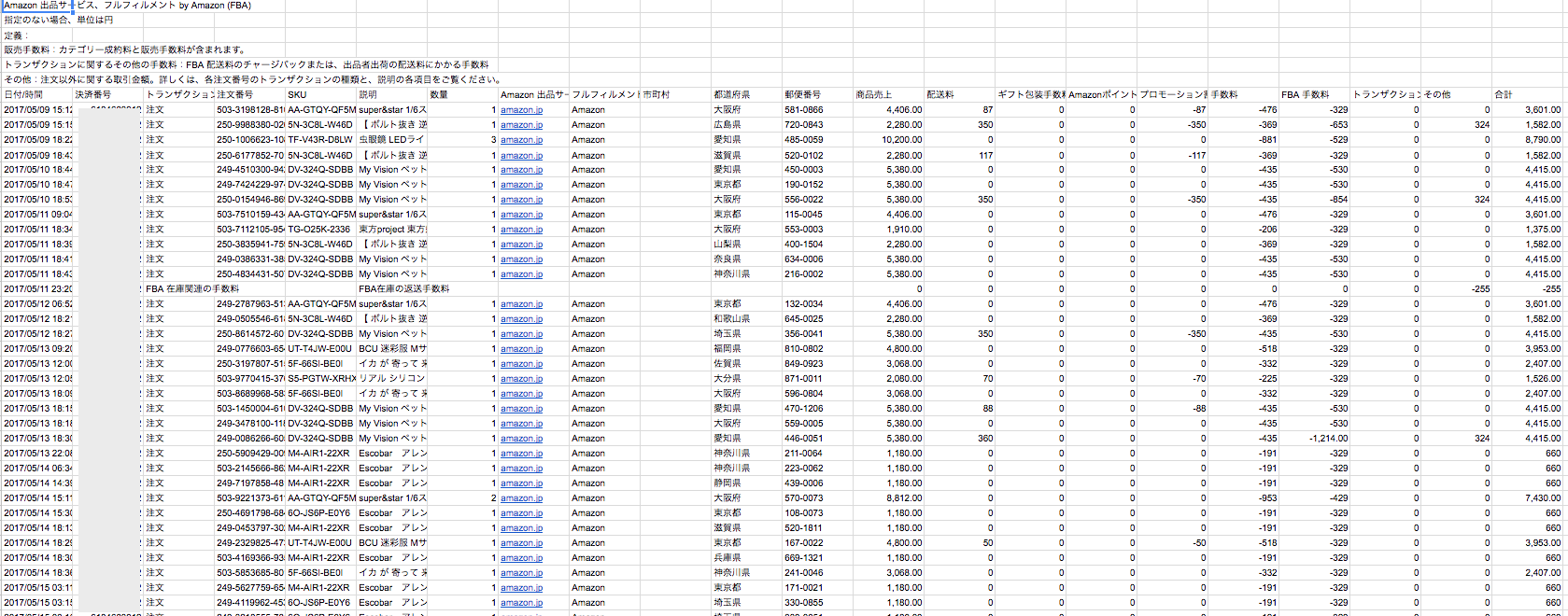Click the title cell starting "Amazon 出品サービス"
The image size is (1568, 616).
point(37,6)
